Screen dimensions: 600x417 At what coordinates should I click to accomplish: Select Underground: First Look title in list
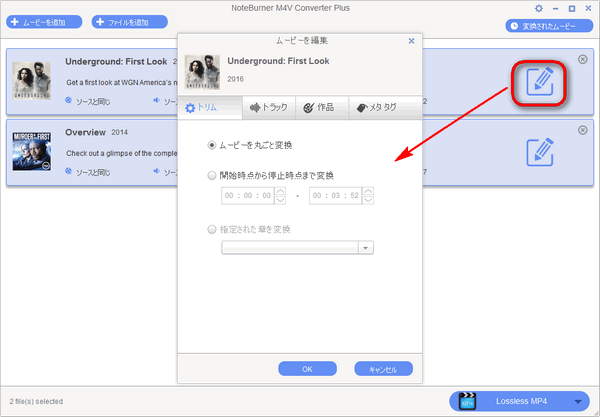(x=116, y=62)
